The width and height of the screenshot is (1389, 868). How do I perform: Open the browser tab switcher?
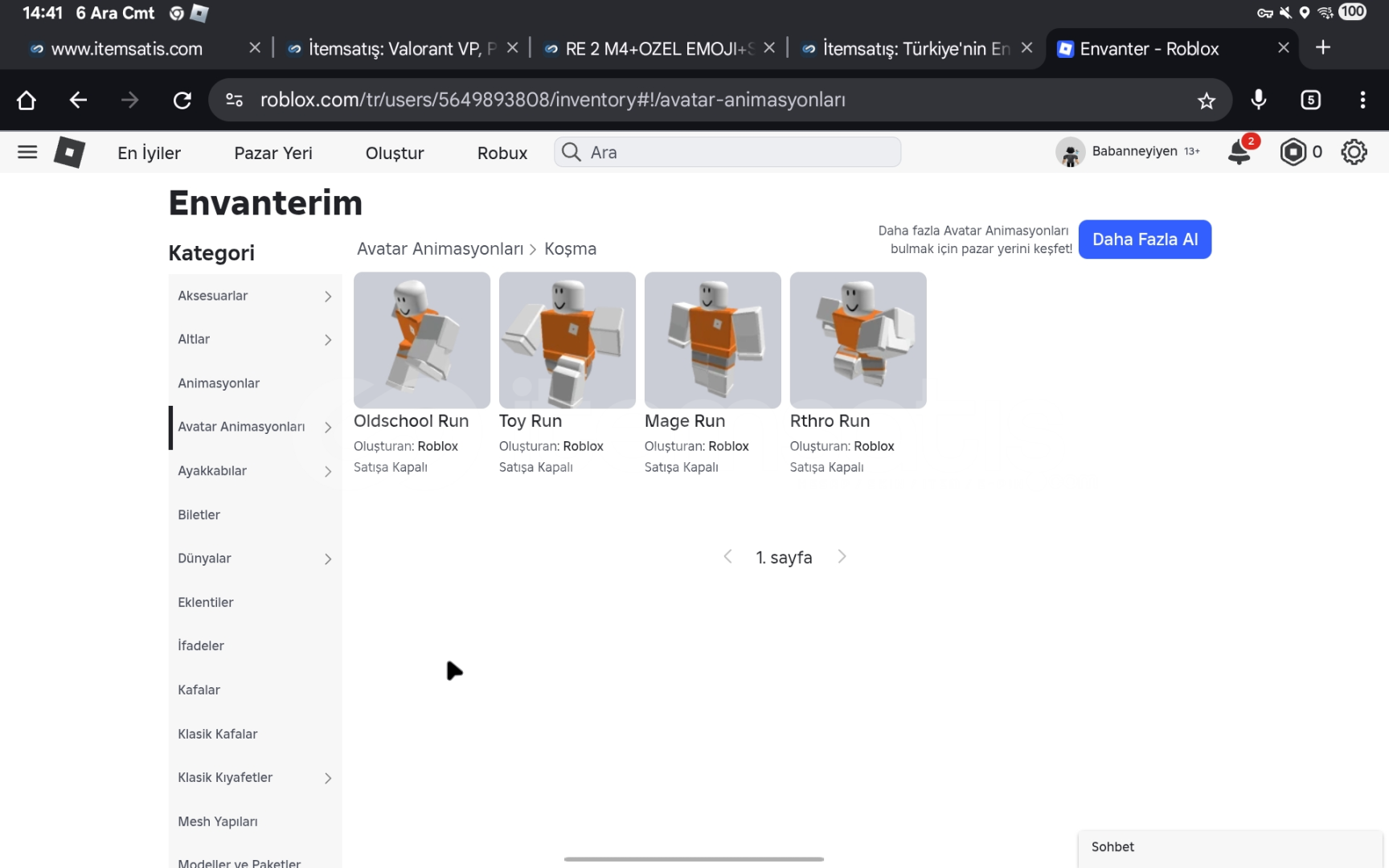click(1310, 100)
